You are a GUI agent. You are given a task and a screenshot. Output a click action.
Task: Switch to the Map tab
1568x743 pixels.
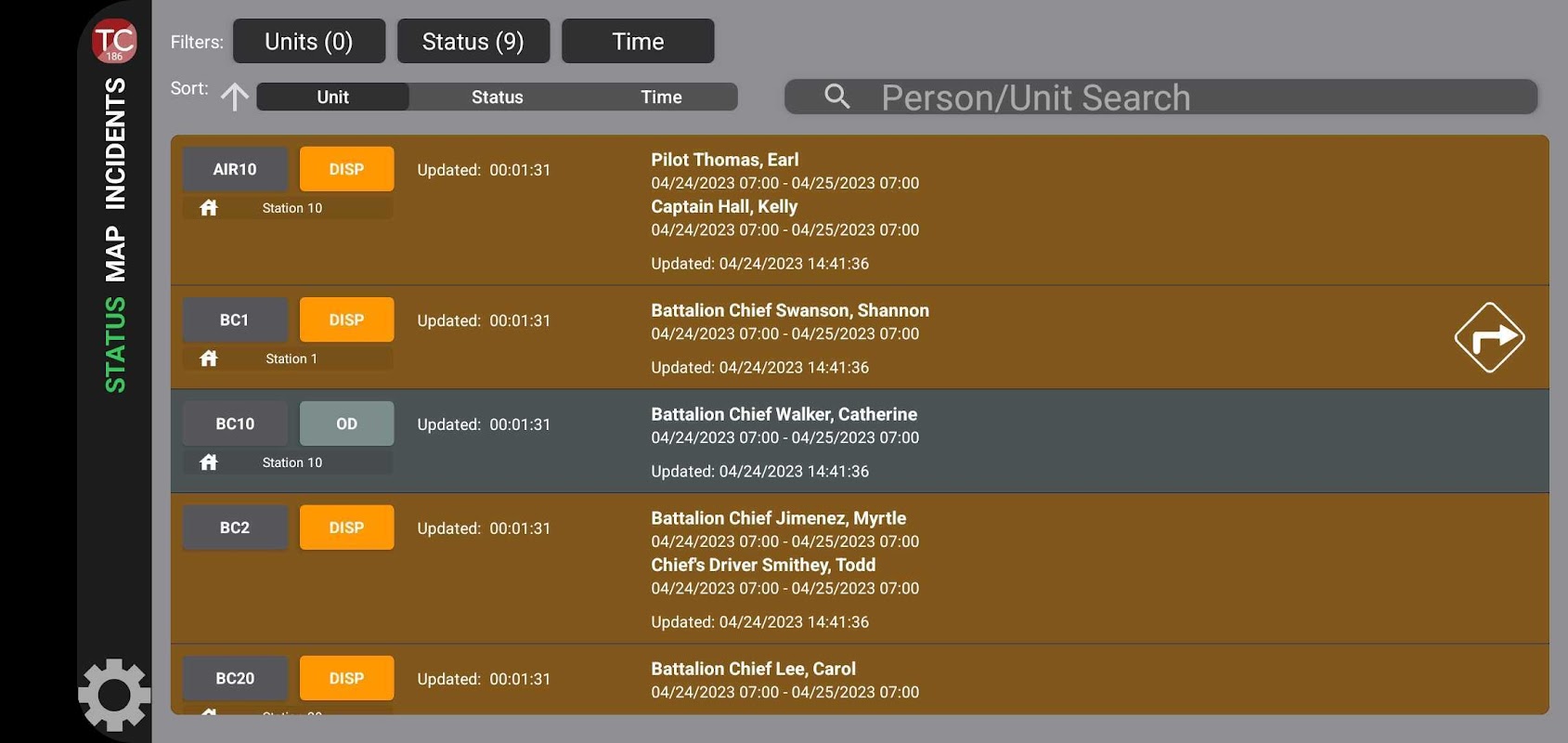(x=115, y=253)
